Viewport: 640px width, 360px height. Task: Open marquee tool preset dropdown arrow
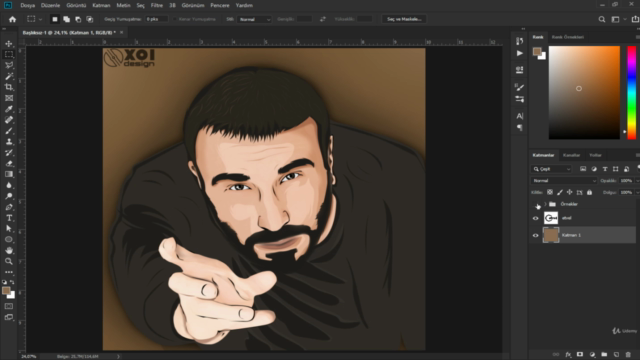pyautogui.click(x=40, y=19)
